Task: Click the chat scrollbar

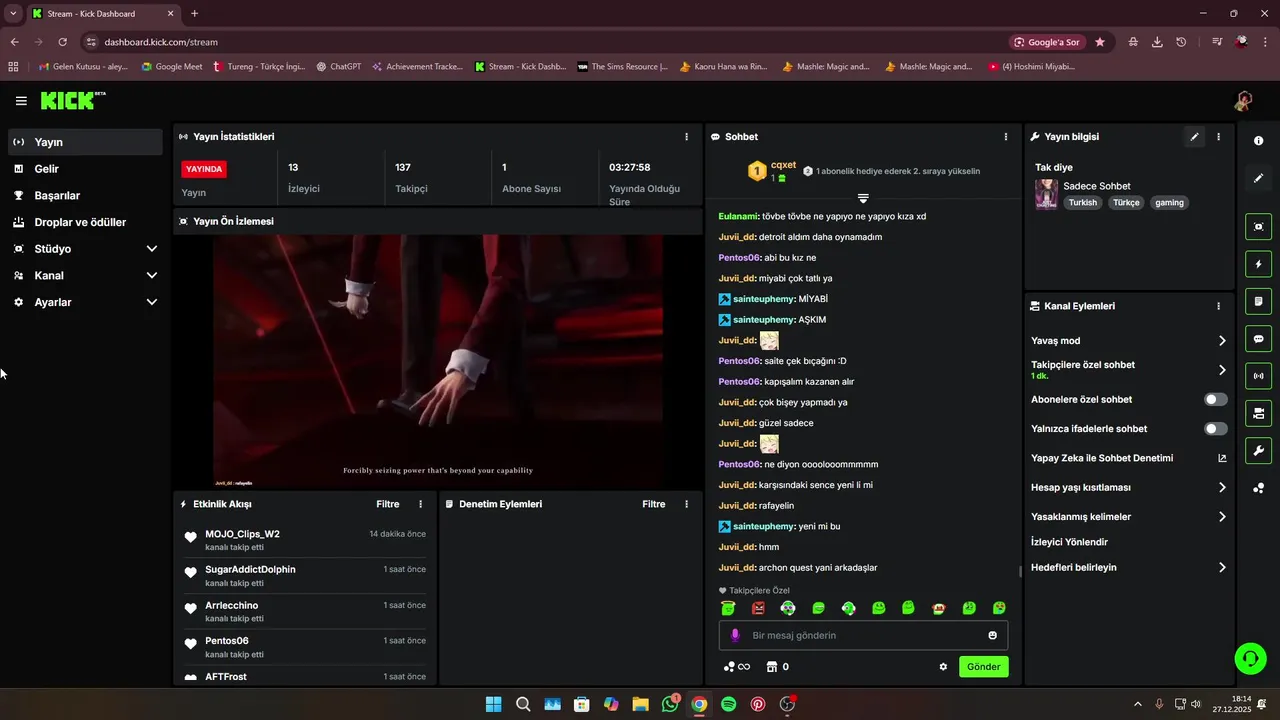Action: pyautogui.click(x=1020, y=572)
